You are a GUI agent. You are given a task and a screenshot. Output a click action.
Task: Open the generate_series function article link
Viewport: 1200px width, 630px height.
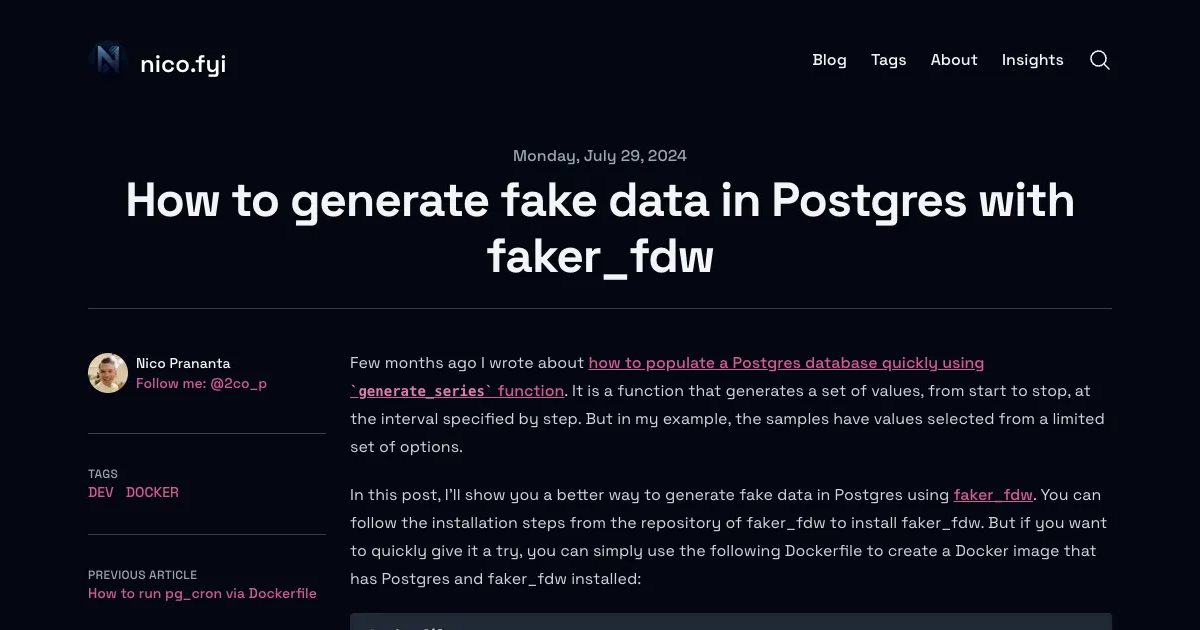tap(457, 390)
